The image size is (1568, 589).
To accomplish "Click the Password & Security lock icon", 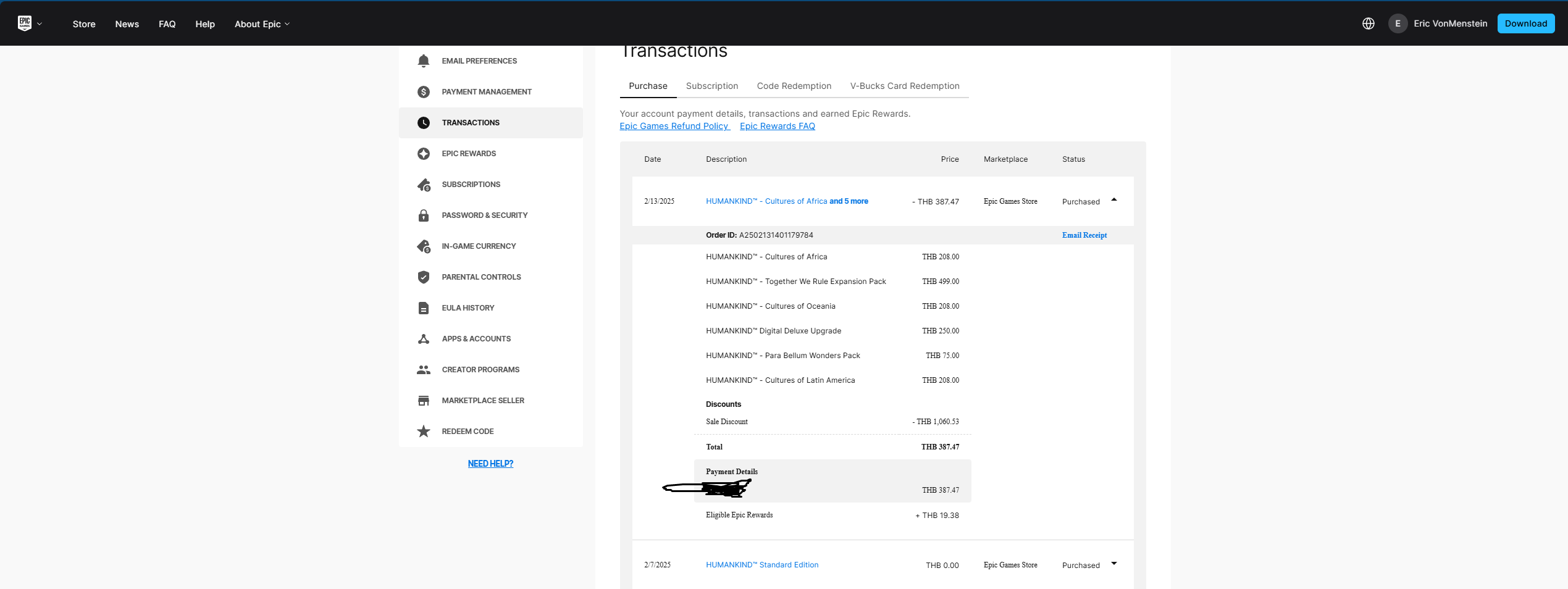I will tap(424, 215).
